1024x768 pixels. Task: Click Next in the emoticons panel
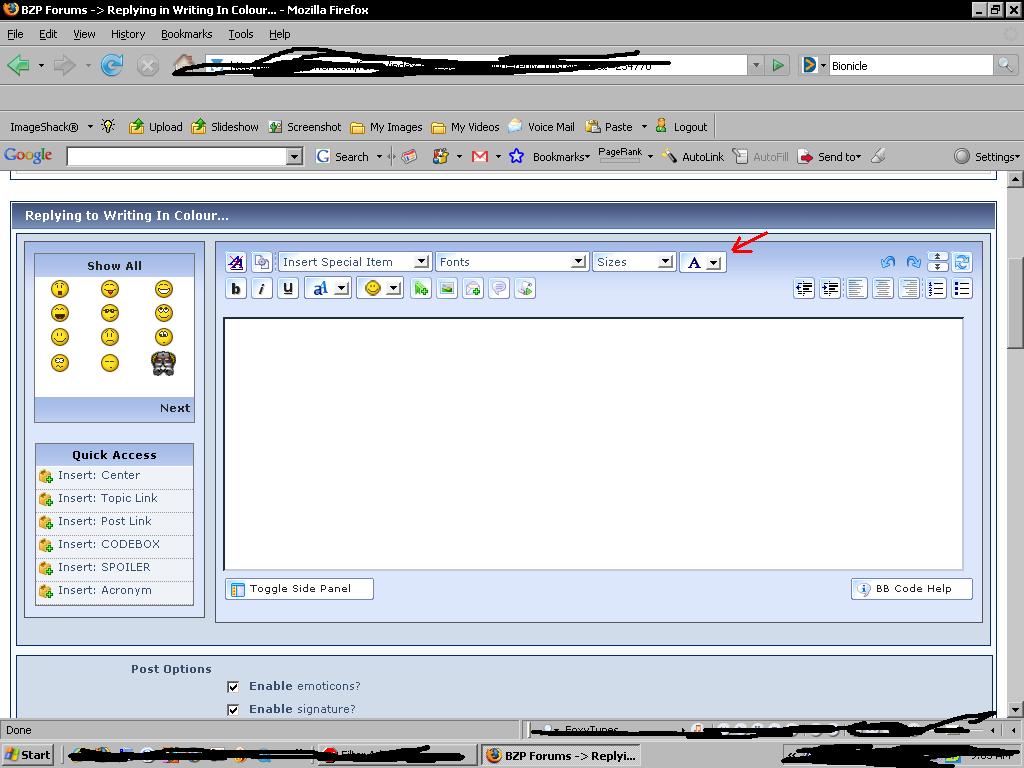(174, 408)
